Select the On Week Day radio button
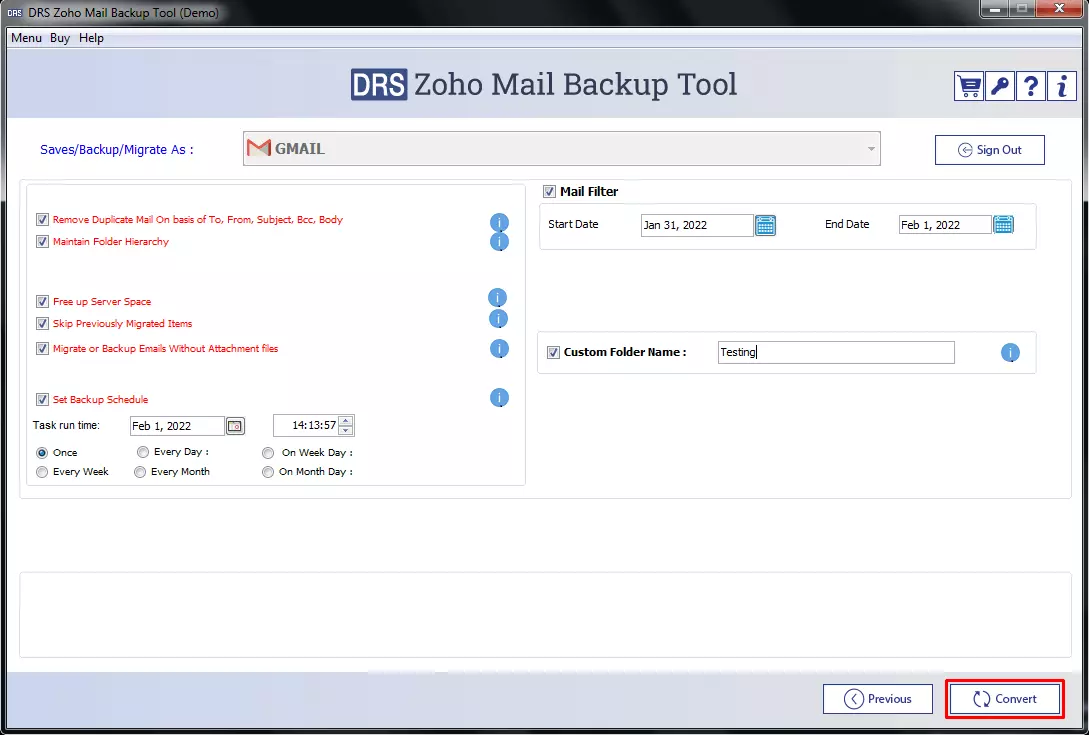1089x735 pixels. tap(268, 453)
